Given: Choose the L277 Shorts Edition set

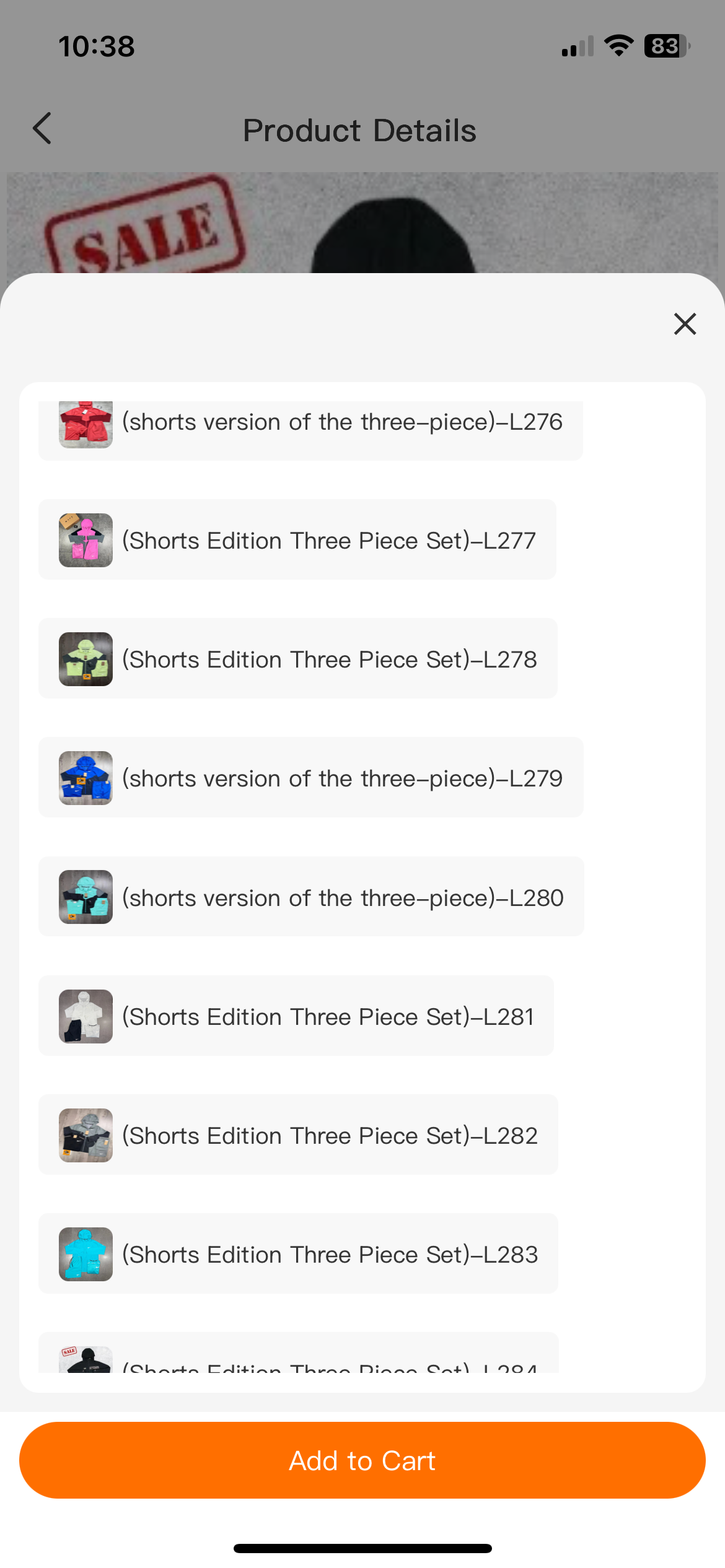Looking at the screenshot, I should coord(328,540).
